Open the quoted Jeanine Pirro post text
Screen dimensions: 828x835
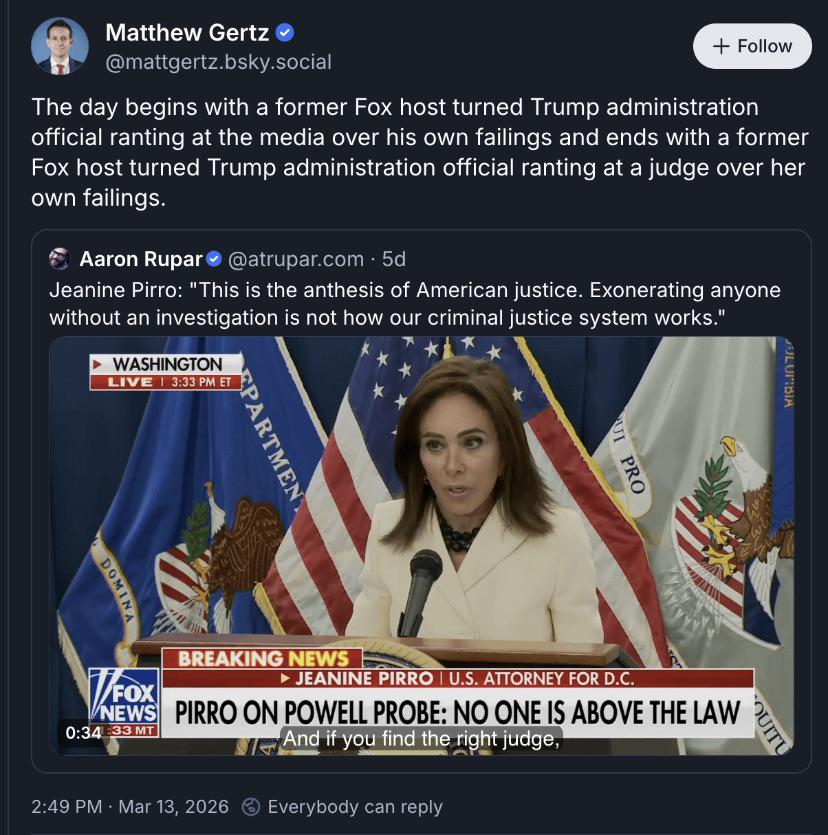(415, 303)
